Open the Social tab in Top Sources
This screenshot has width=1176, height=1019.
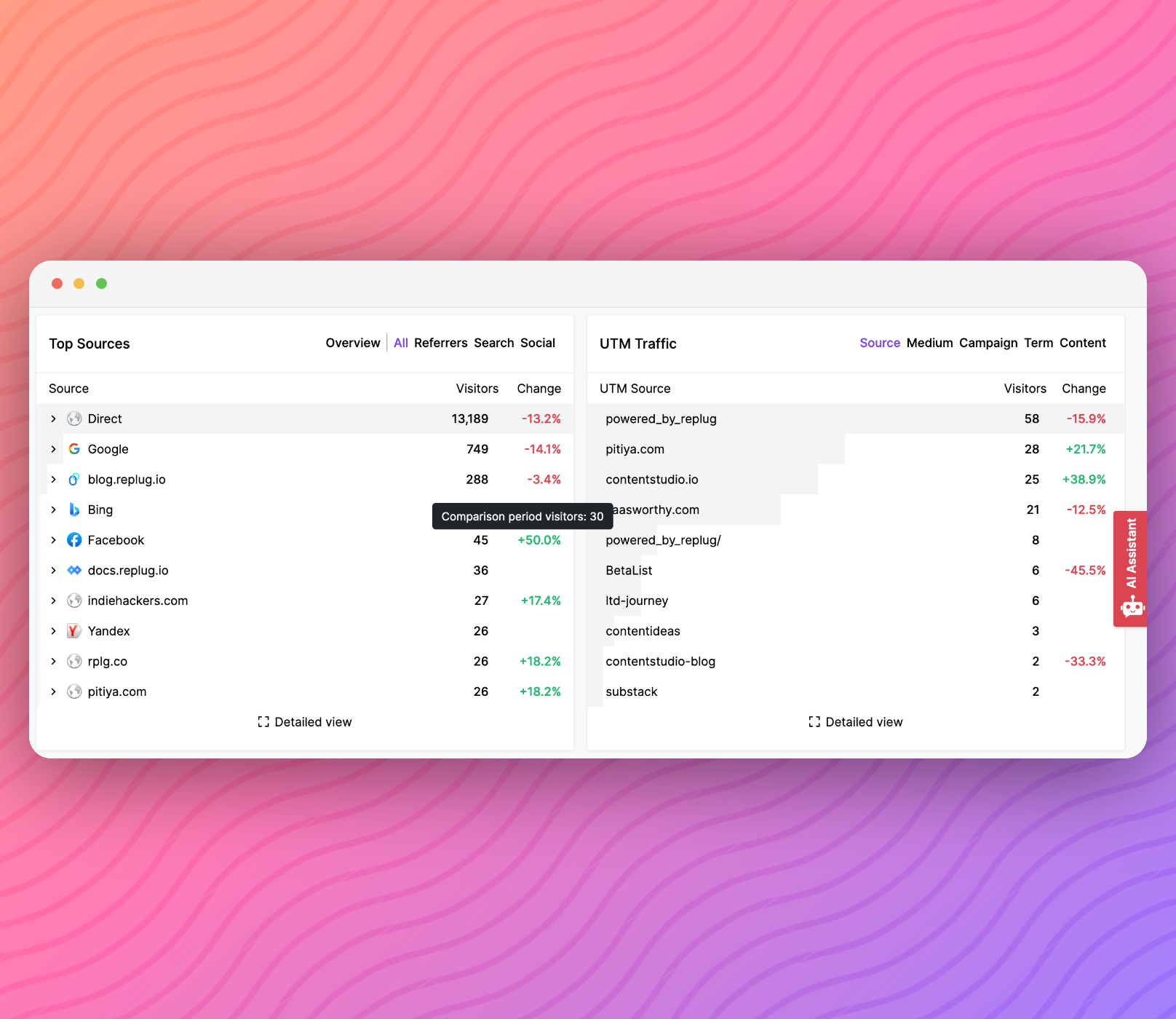[538, 343]
